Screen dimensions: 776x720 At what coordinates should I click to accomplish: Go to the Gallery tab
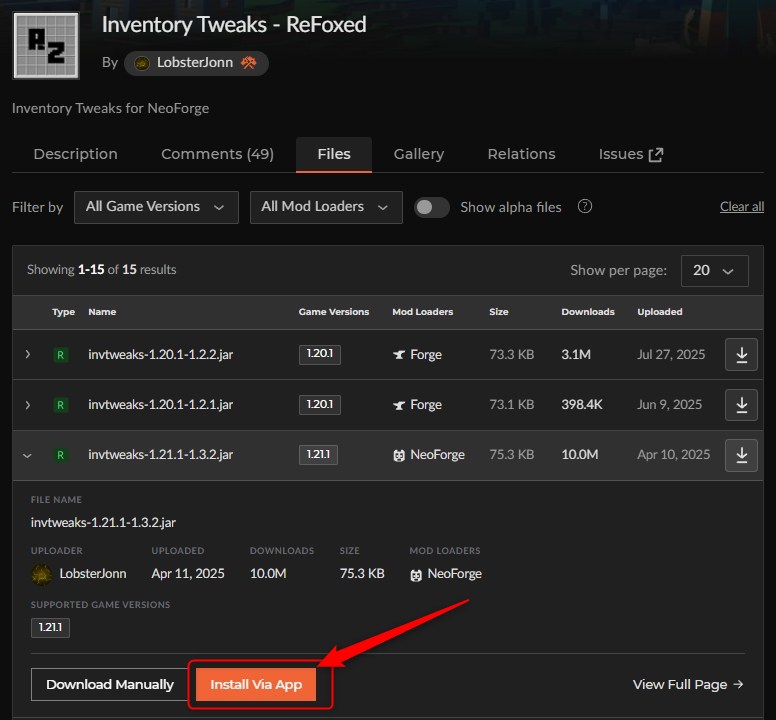pyautogui.click(x=419, y=154)
